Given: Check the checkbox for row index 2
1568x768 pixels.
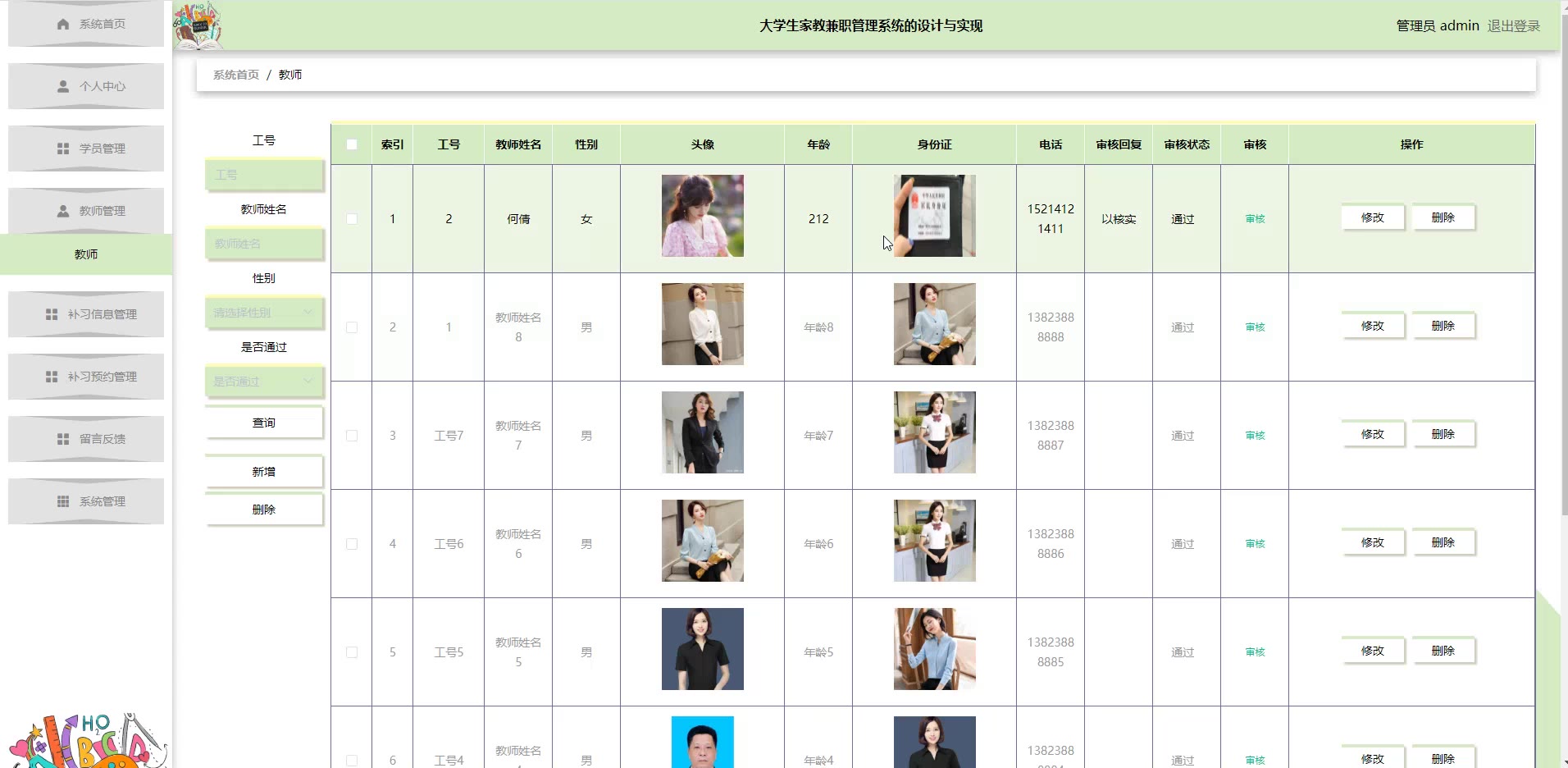Looking at the screenshot, I should coord(352,327).
